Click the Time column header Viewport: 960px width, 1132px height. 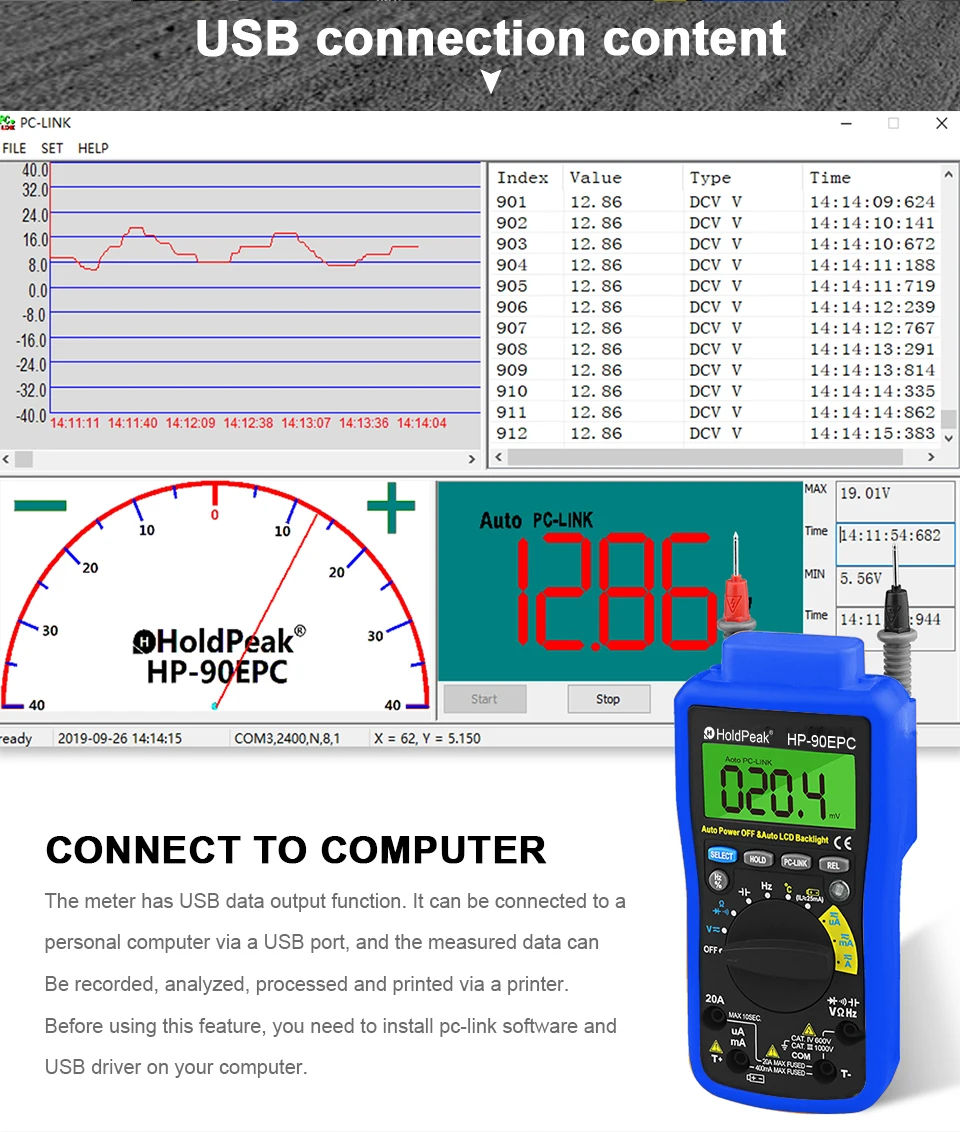coord(830,178)
